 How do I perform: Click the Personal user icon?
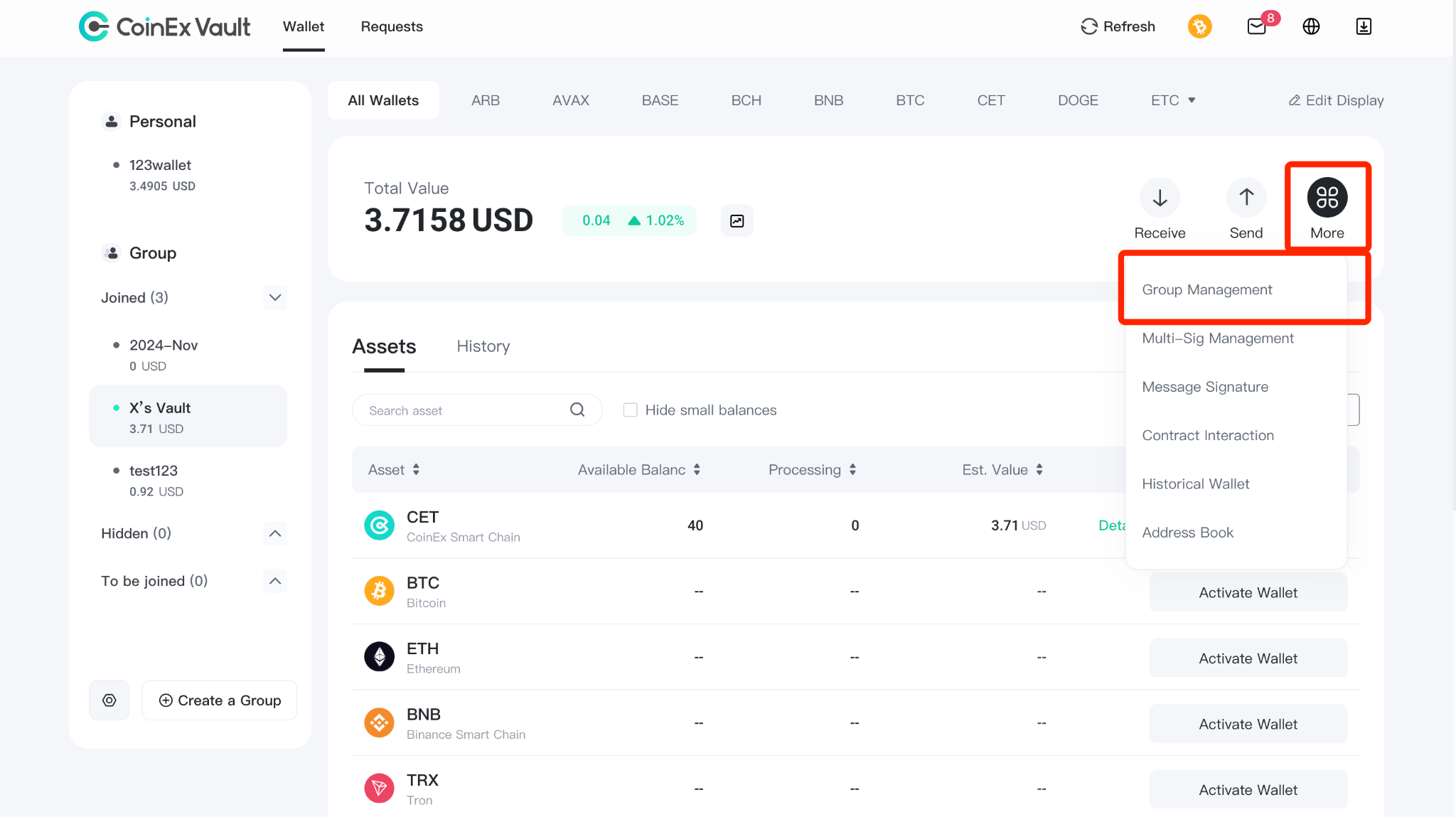[x=111, y=122]
